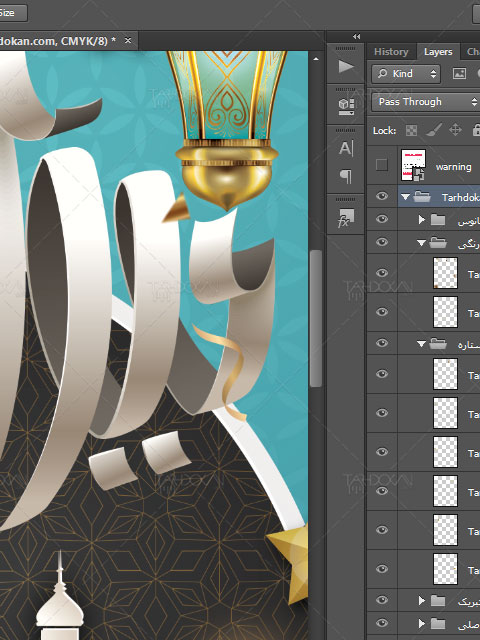This screenshot has width=480, height=640.
Task: Open the 3D/Properties panel icon
Action: 346,106
